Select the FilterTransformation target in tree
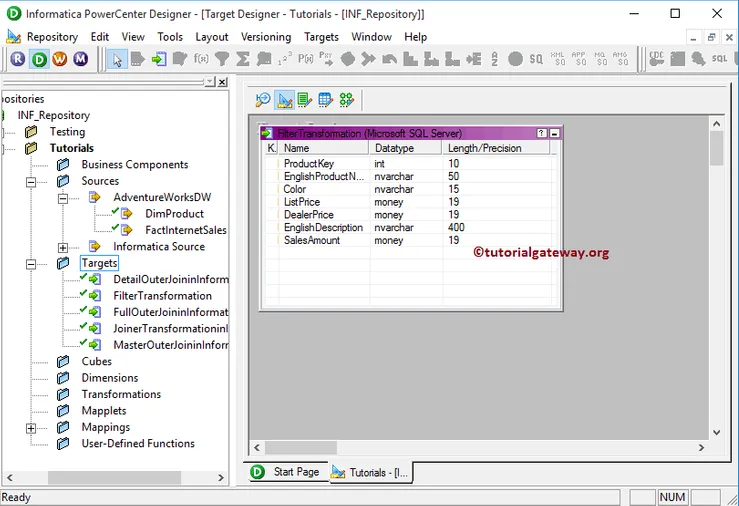739x506 pixels. coord(162,296)
